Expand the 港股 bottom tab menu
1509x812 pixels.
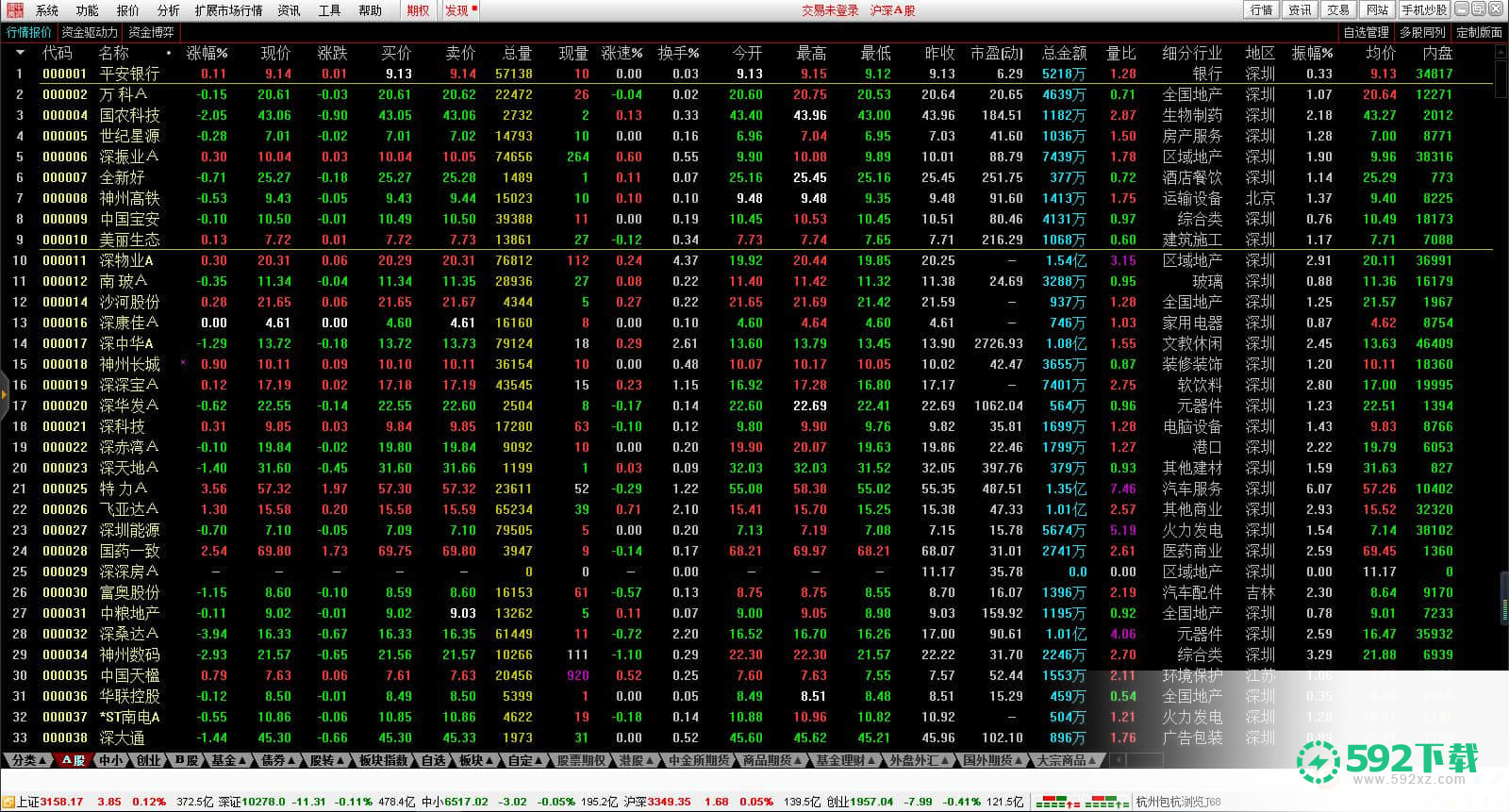click(637, 760)
